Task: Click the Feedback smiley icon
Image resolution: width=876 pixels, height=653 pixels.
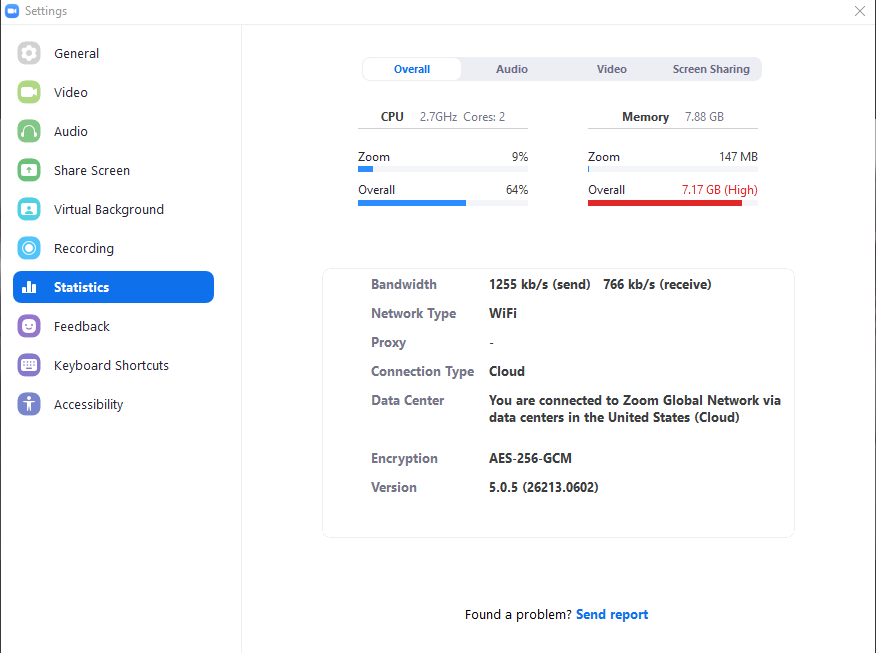Action: point(29,326)
